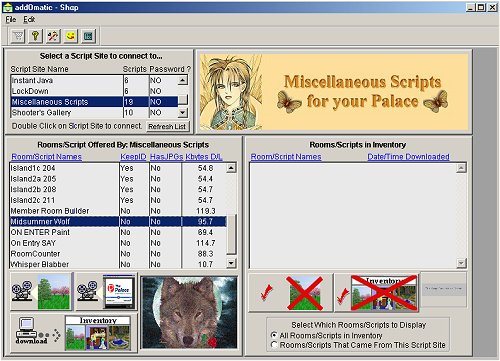Click the shopping cart toolbar icon

coord(18,36)
